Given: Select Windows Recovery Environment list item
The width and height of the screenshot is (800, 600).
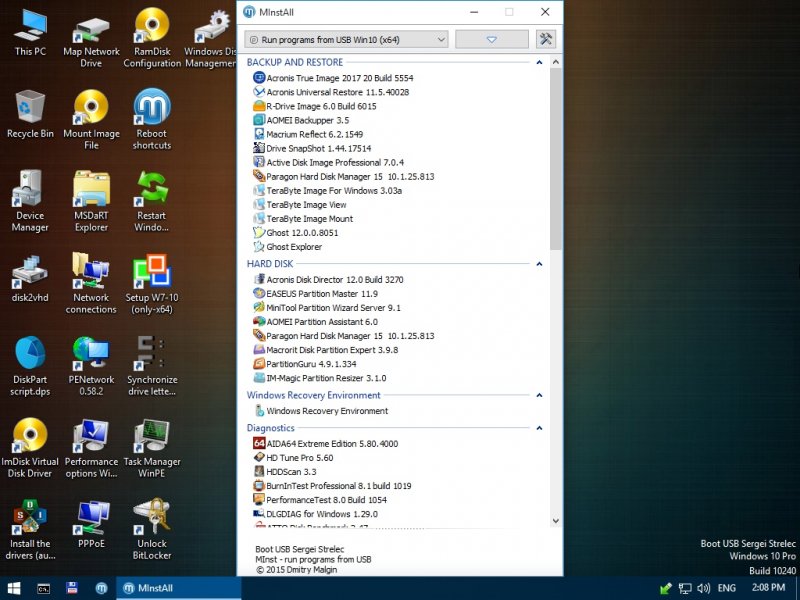Looking at the screenshot, I should (321, 411).
